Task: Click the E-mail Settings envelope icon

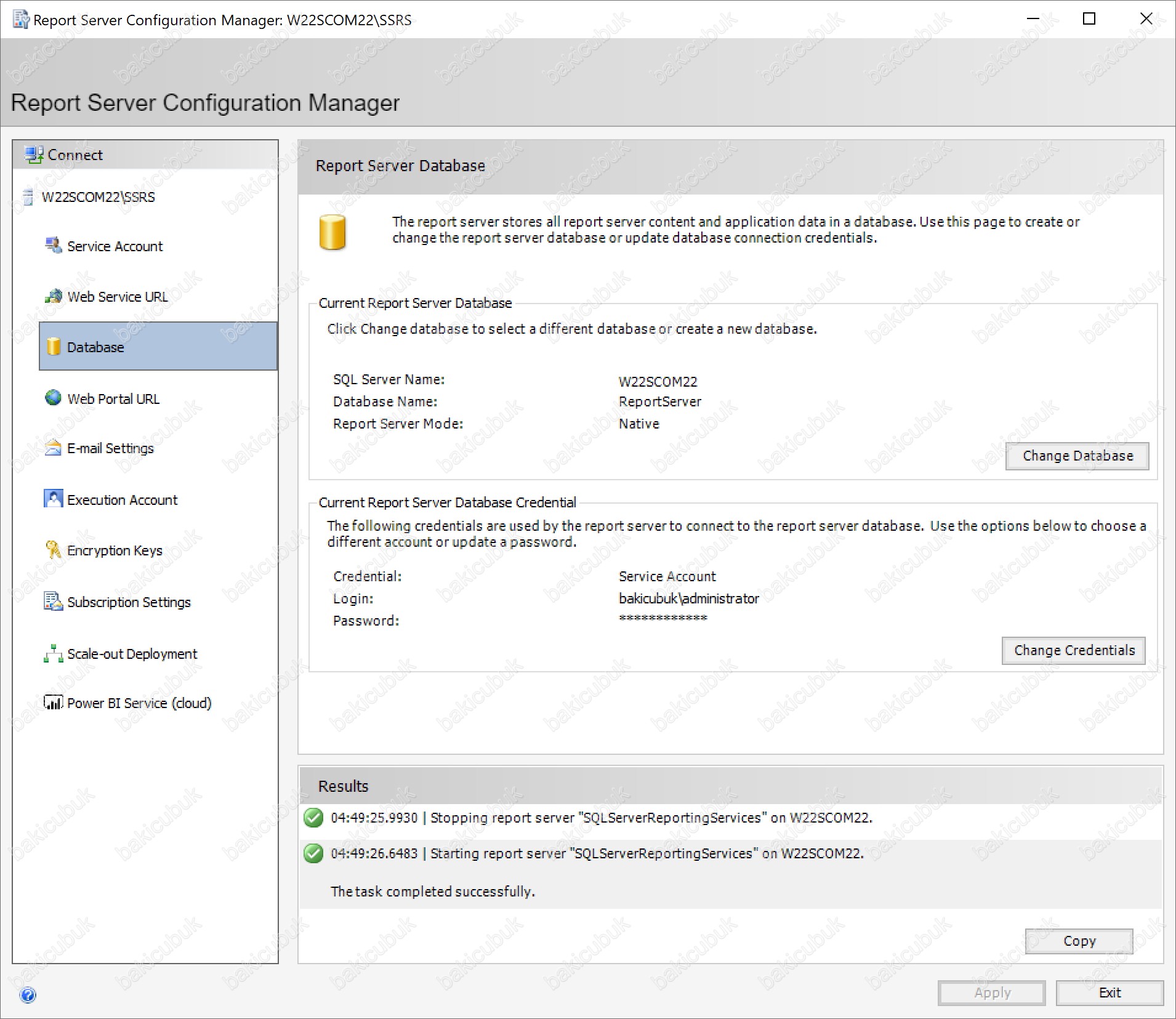Action: click(54, 448)
